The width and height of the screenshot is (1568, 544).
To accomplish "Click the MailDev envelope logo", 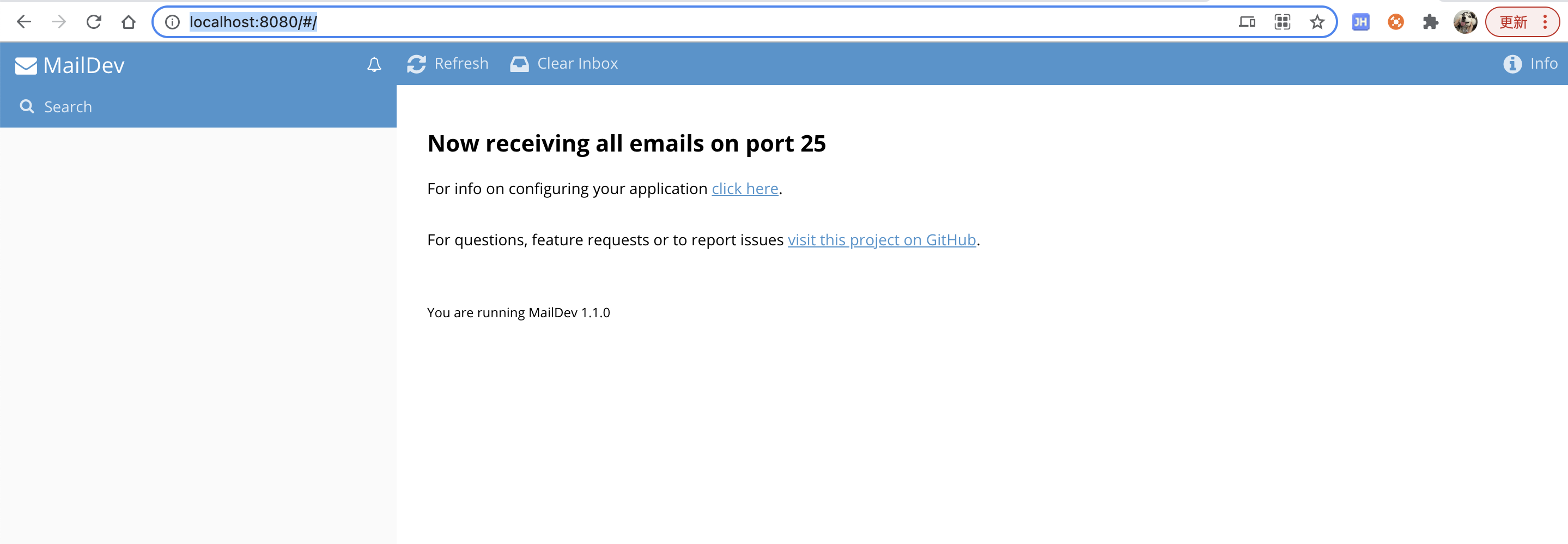I will pos(26,65).
